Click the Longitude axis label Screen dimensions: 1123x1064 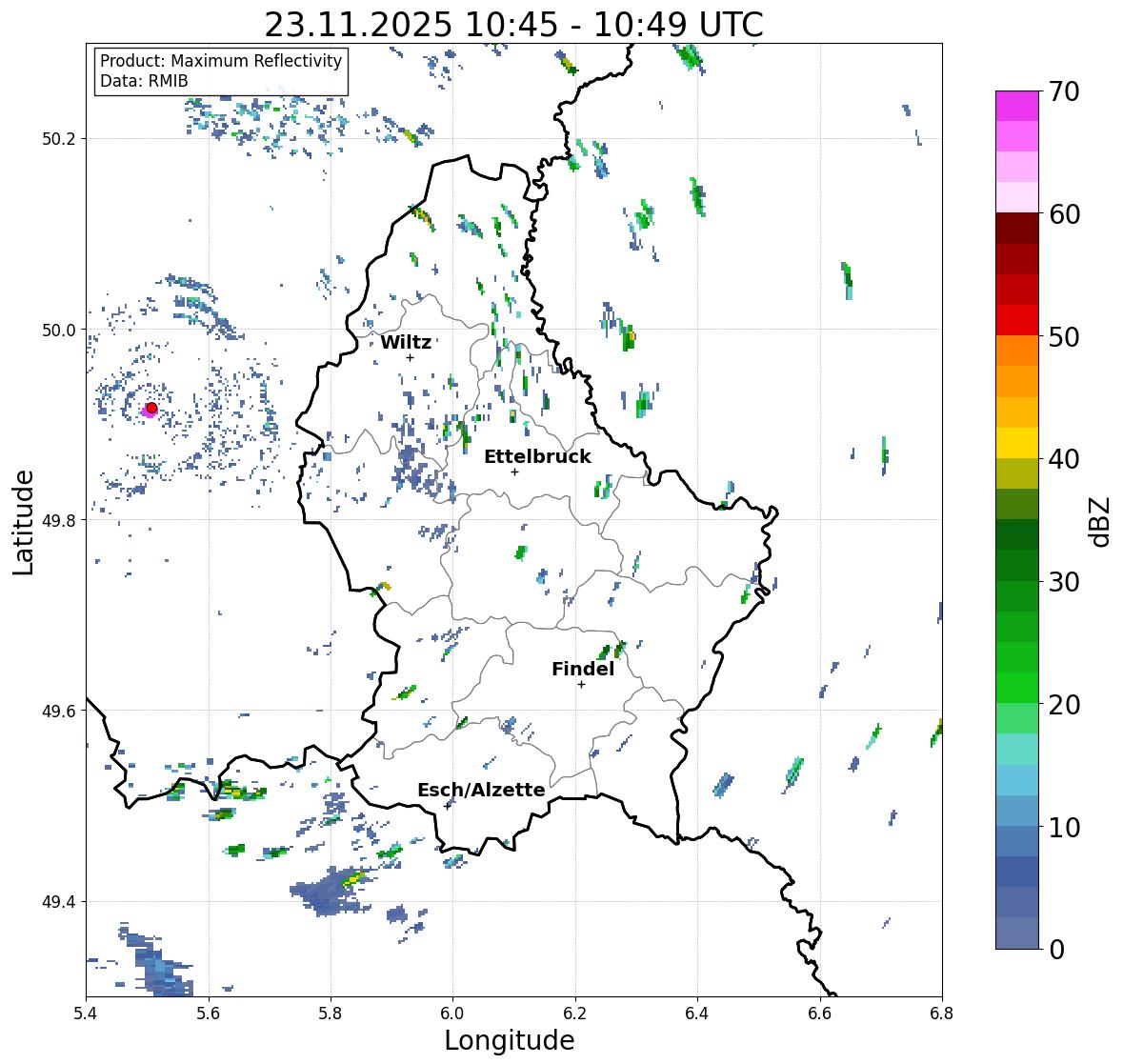click(510, 1040)
